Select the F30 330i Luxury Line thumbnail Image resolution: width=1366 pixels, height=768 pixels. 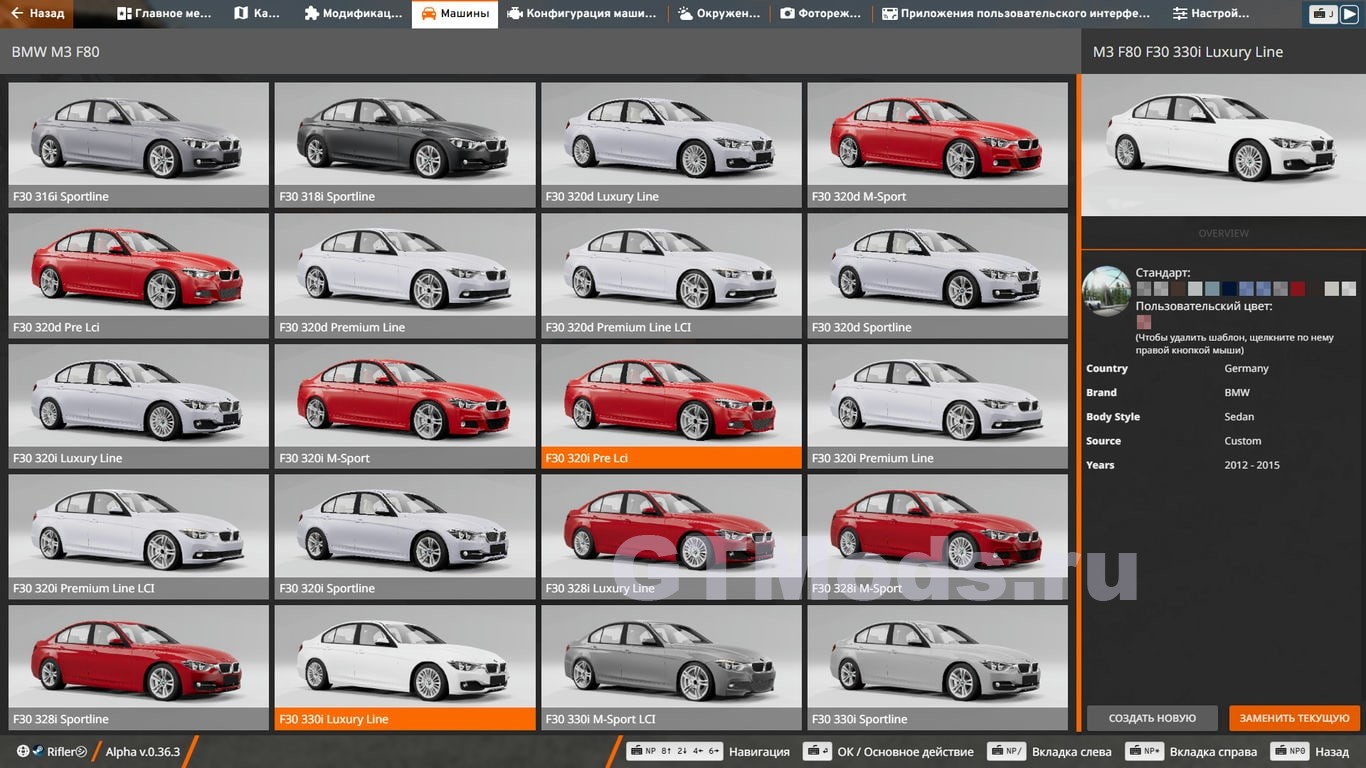click(x=405, y=668)
